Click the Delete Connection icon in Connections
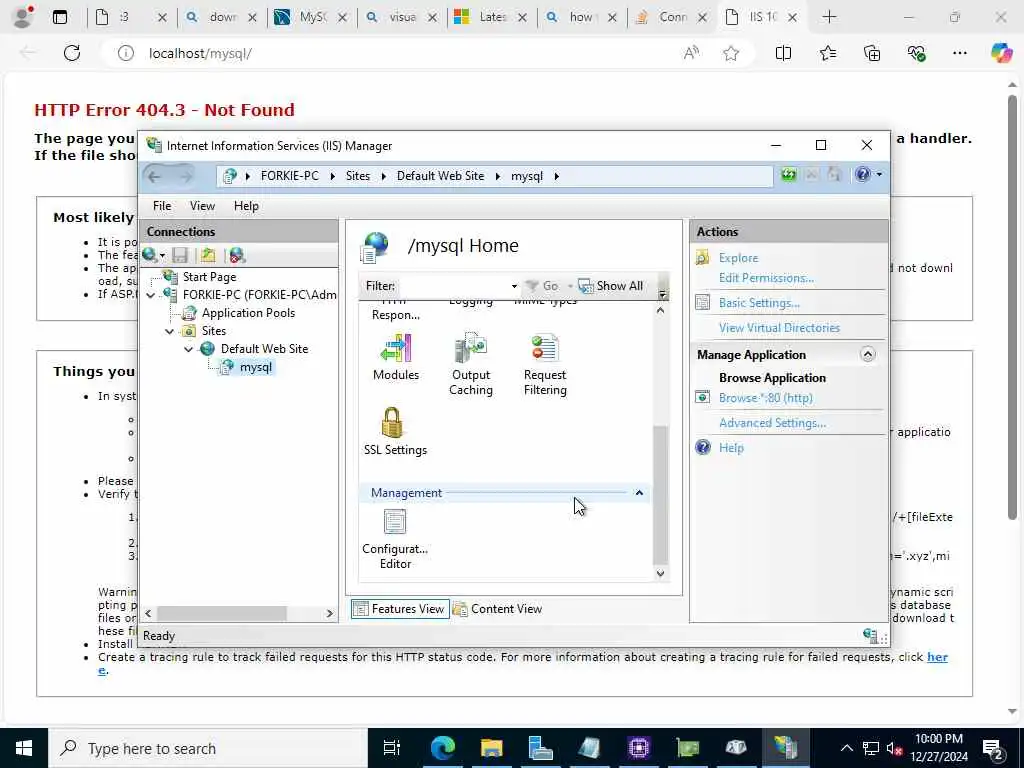Screen dimensions: 1024x768 click(237, 255)
